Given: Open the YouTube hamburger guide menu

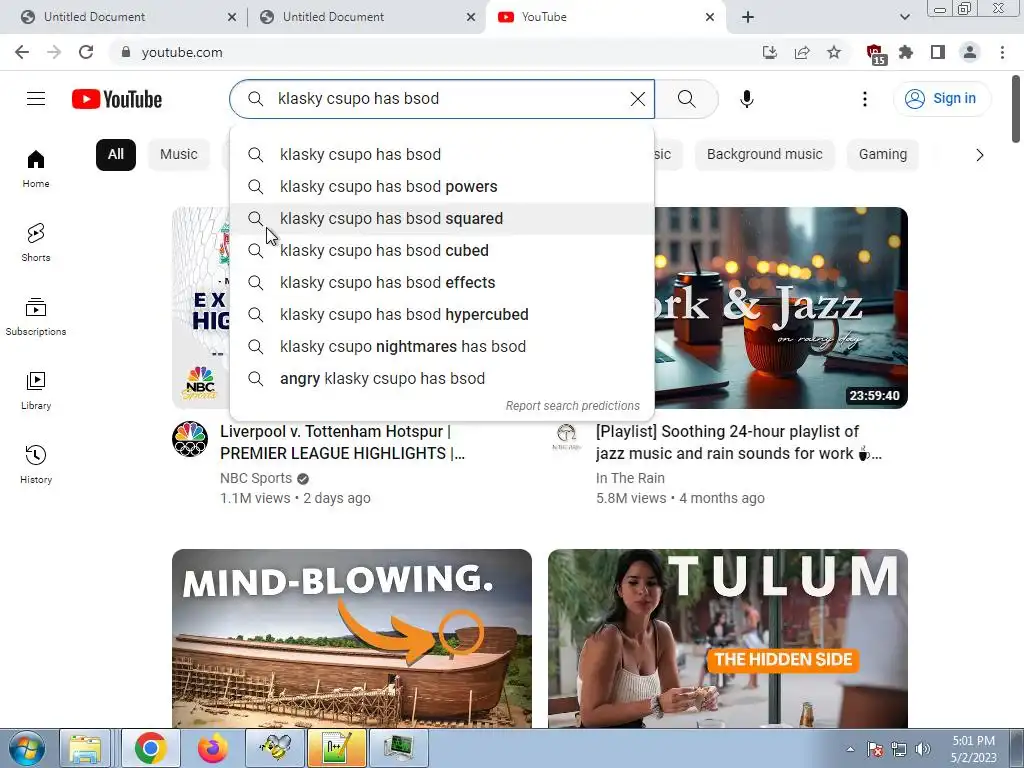Looking at the screenshot, I should (36, 99).
